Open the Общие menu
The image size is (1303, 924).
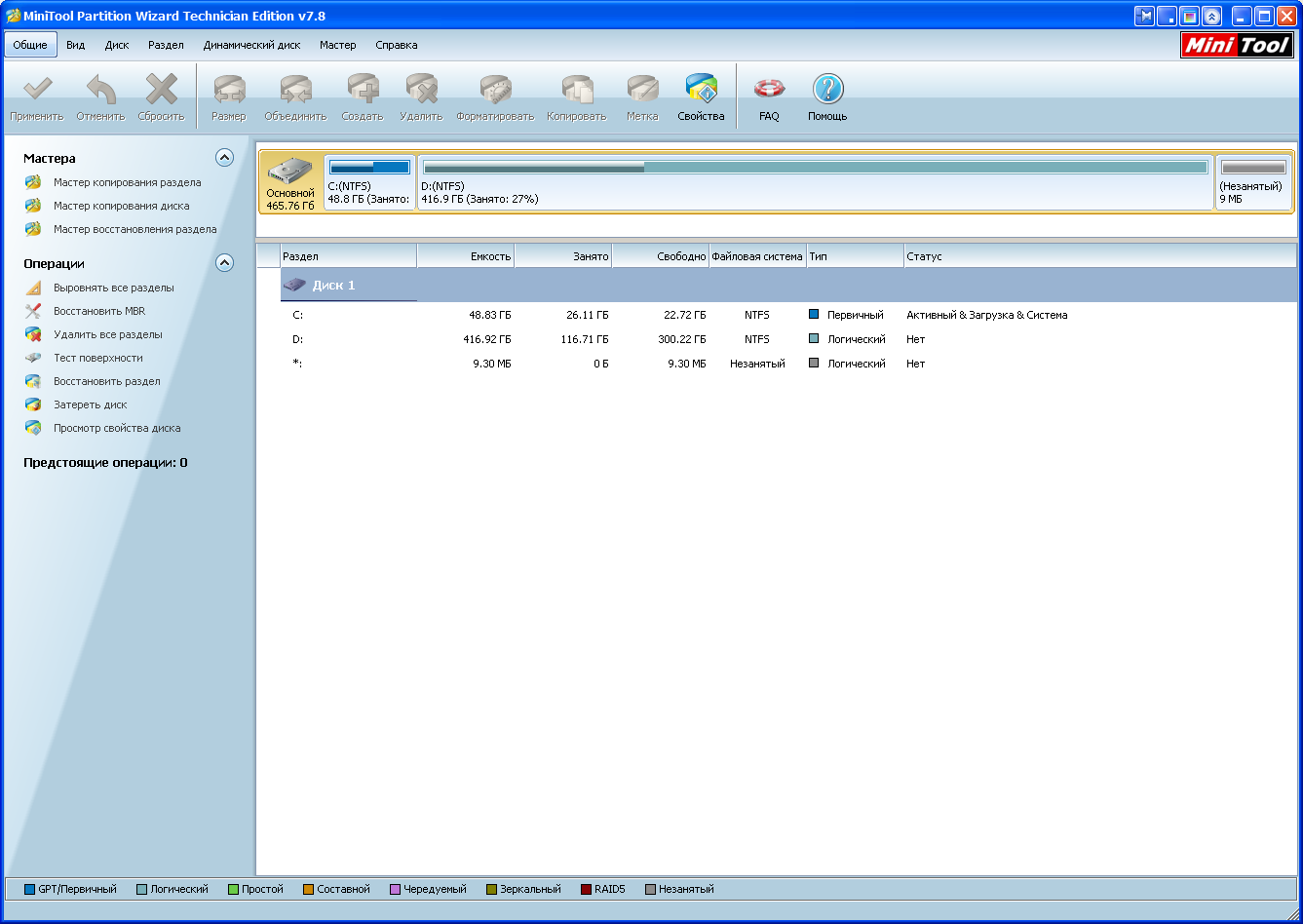tap(30, 45)
